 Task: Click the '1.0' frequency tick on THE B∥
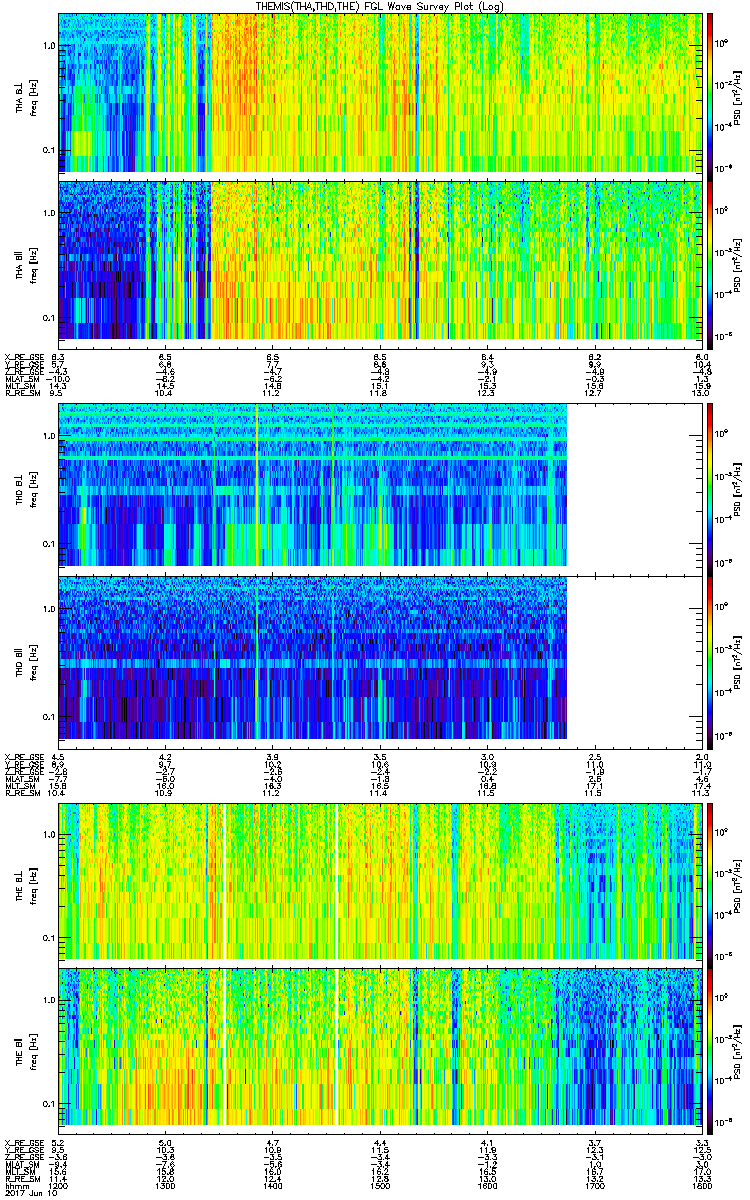(x=49, y=1000)
